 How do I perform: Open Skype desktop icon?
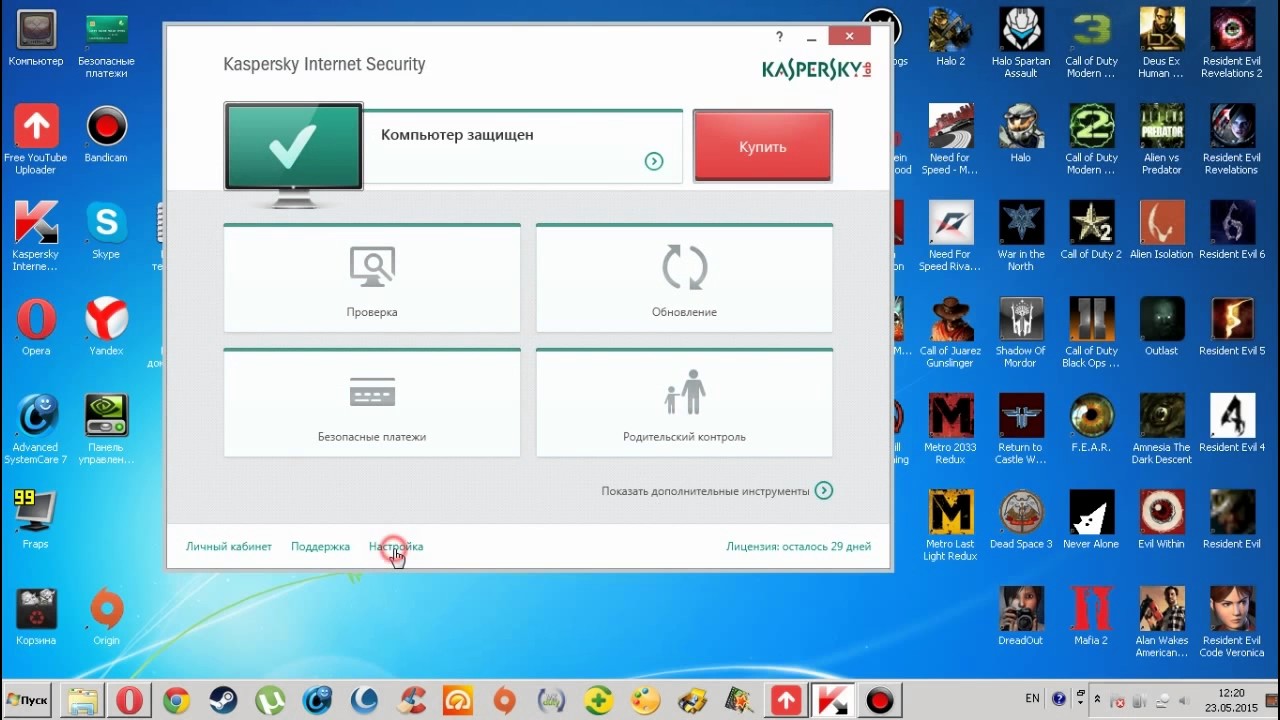[106, 231]
